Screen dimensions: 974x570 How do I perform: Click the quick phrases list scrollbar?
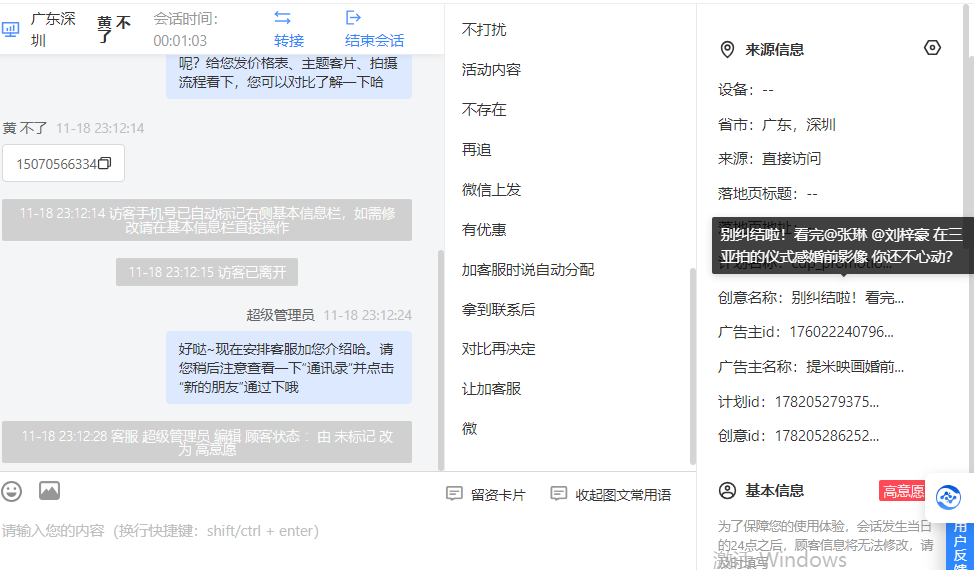coord(693,366)
